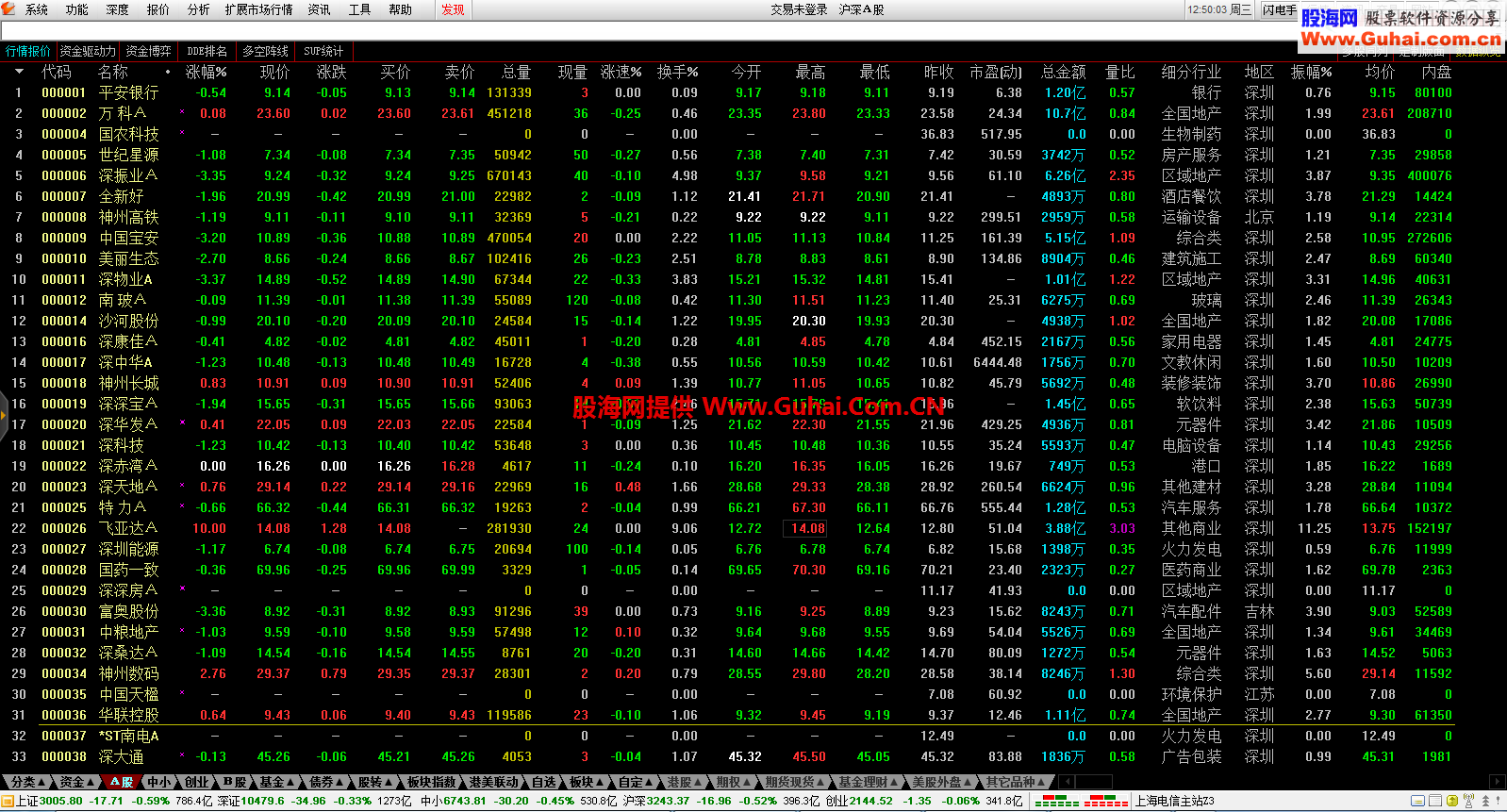1507x812 pixels.
Task: Open the 美股外盘 bottom tab menu
Action: point(941,782)
